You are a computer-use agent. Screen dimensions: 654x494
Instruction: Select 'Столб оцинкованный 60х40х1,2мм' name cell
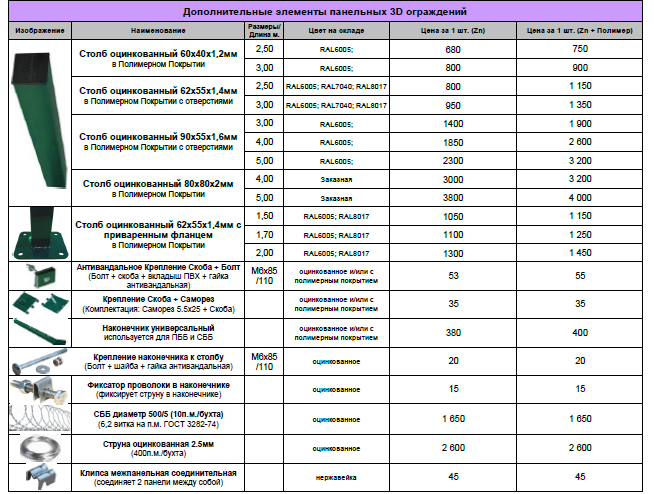coord(158,58)
